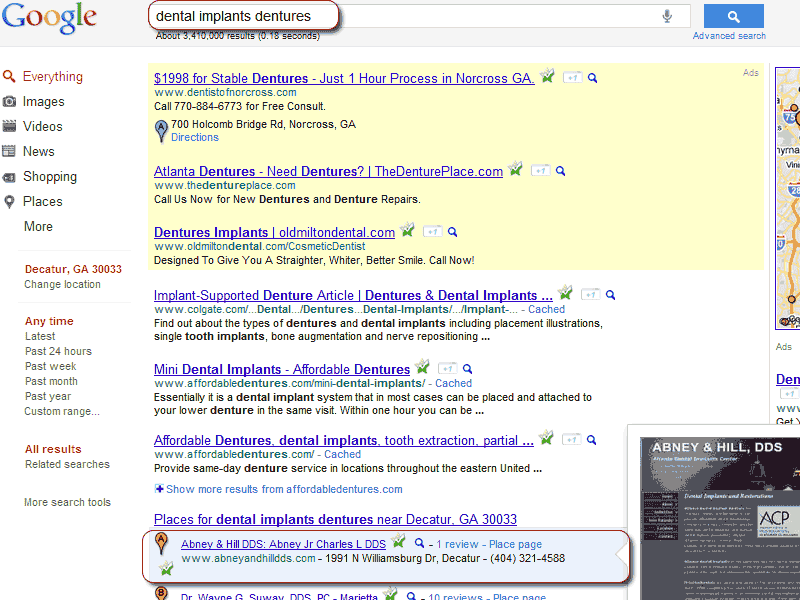Image resolution: width=800 pixels, height=600 pixels.
Task: Filter results by Past year
Action: [47, 396]
